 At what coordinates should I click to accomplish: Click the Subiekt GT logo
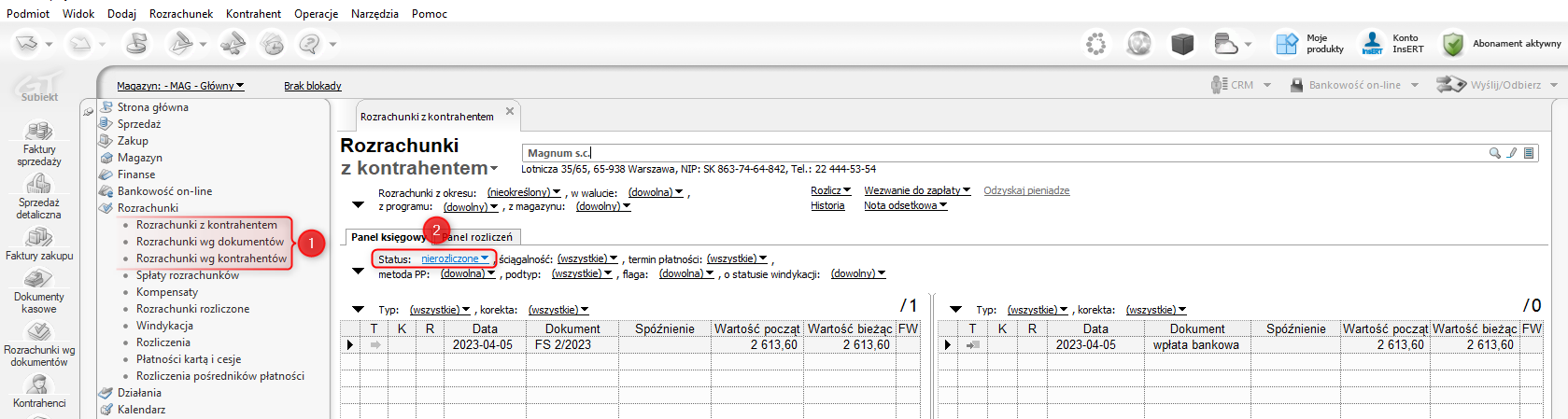39,88
